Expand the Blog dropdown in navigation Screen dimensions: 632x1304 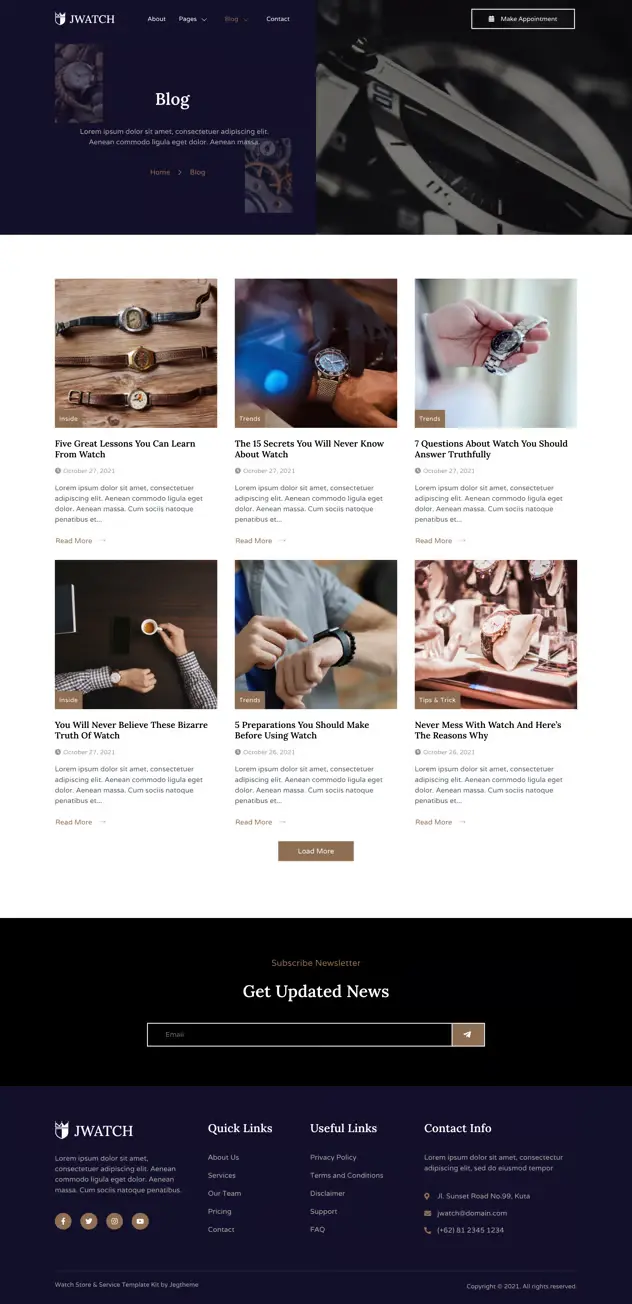tap(237, 19)
